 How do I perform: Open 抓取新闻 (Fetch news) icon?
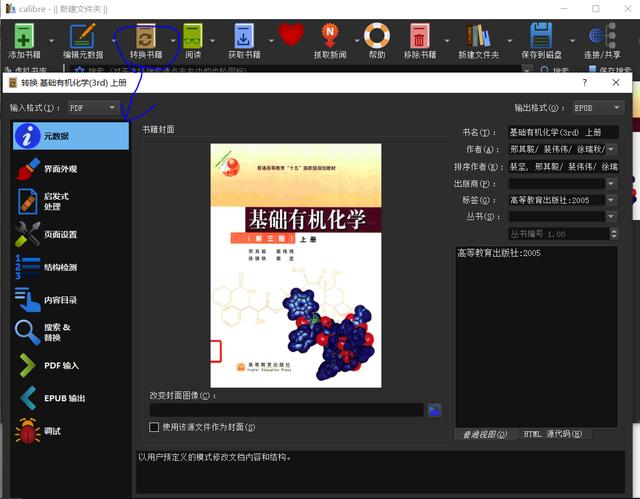coord(330,36)
